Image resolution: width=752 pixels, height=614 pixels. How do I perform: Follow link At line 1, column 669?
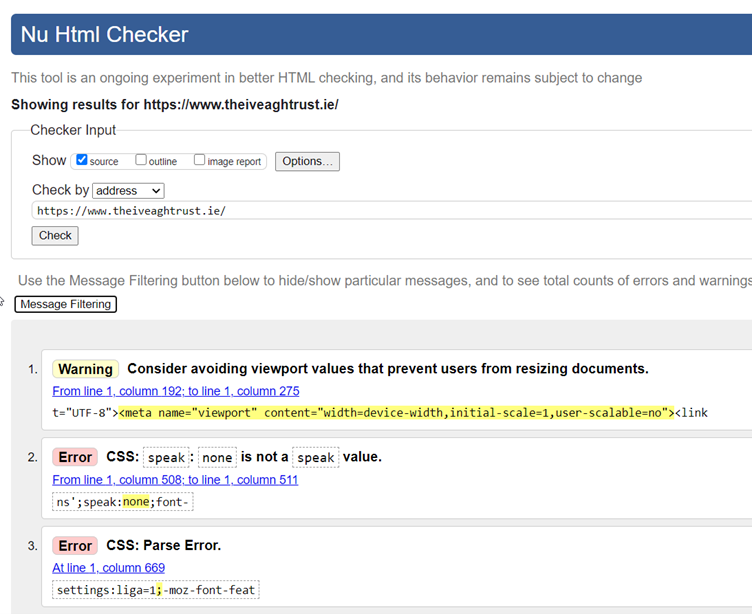tap(108, 568)
